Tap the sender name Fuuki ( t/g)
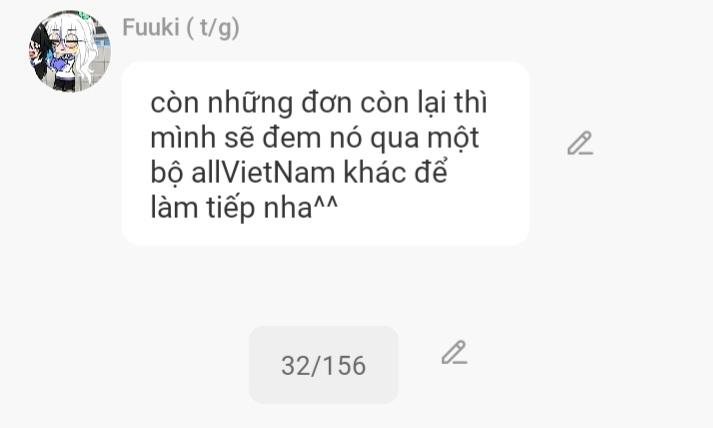Image resolution: width=713 pixels, height=428 pixels. coord(181,27)
